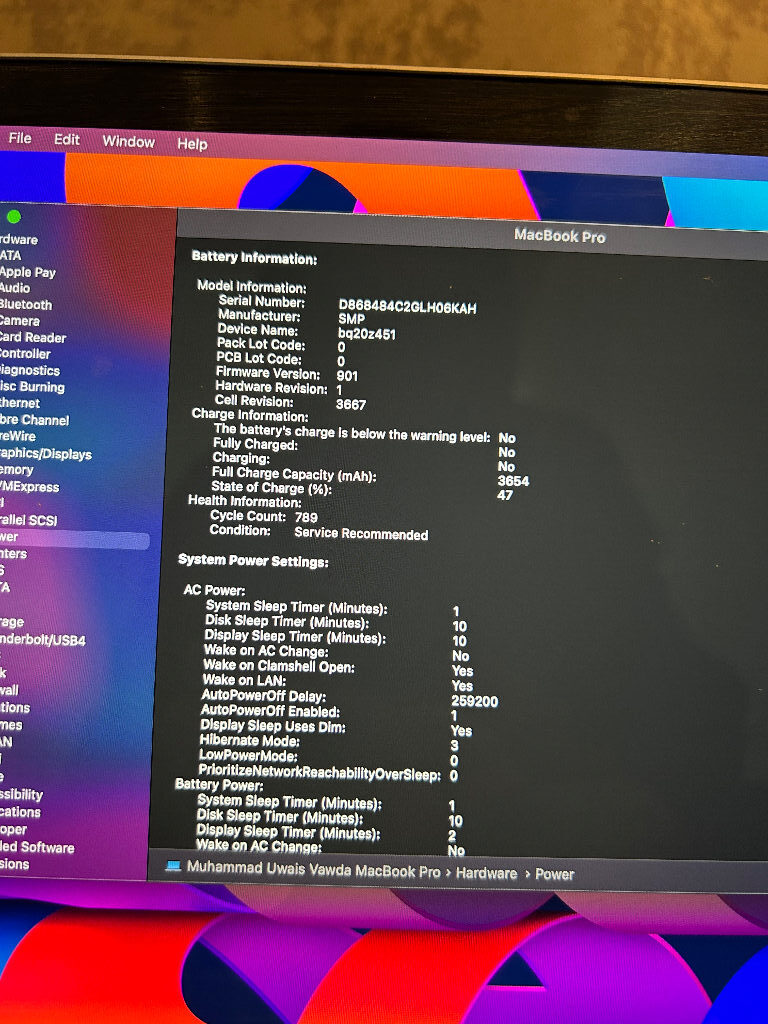Click the battery Serial Number value
This screenshot has height=1024, width=768.
pyautogui.click(x=407, y=307)
